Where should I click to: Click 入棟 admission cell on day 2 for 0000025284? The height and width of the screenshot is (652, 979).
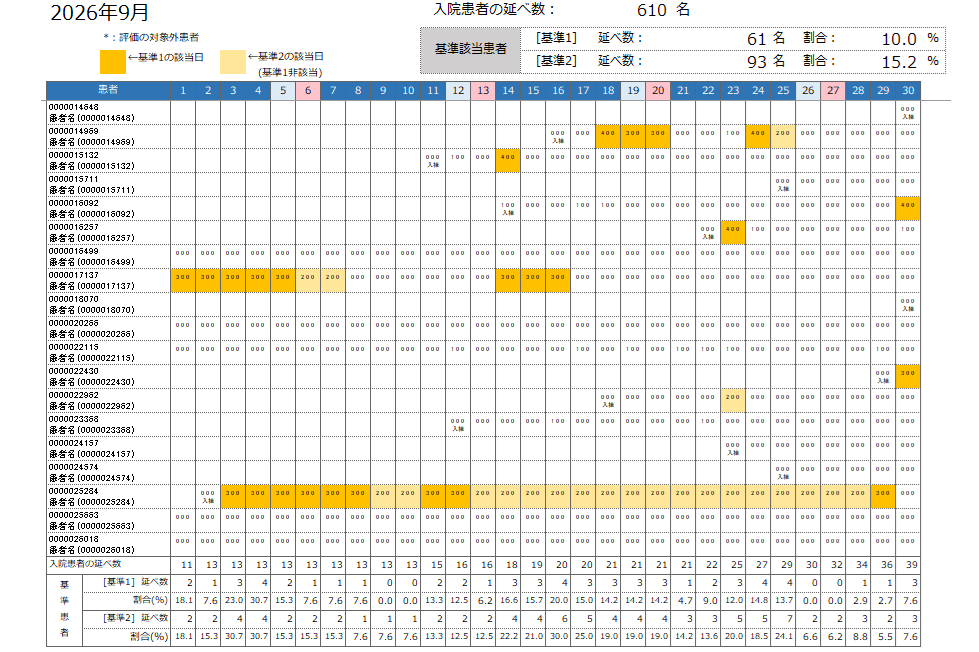208,496
